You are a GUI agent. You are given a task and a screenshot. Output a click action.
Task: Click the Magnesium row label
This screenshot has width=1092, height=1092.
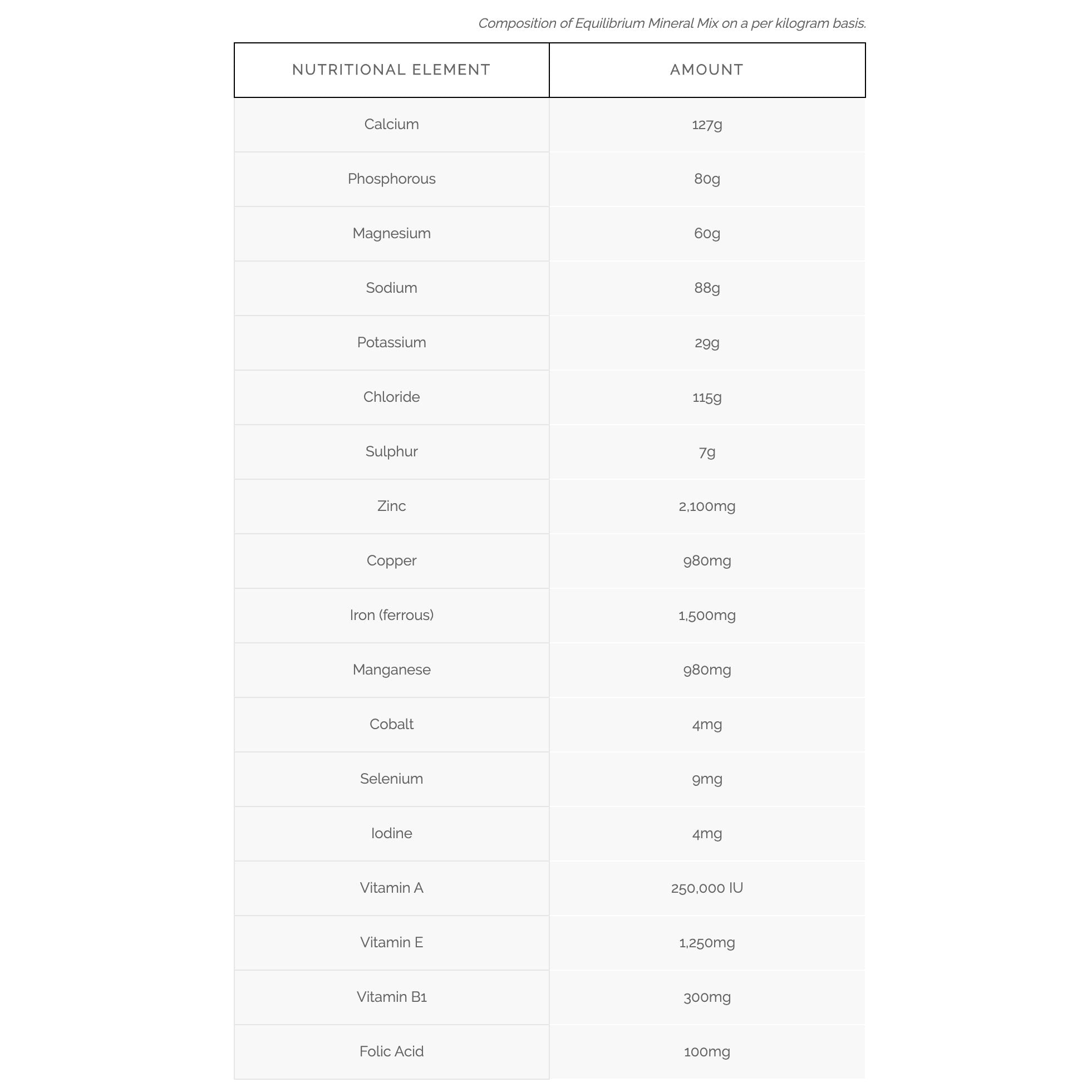coord(391,233)
